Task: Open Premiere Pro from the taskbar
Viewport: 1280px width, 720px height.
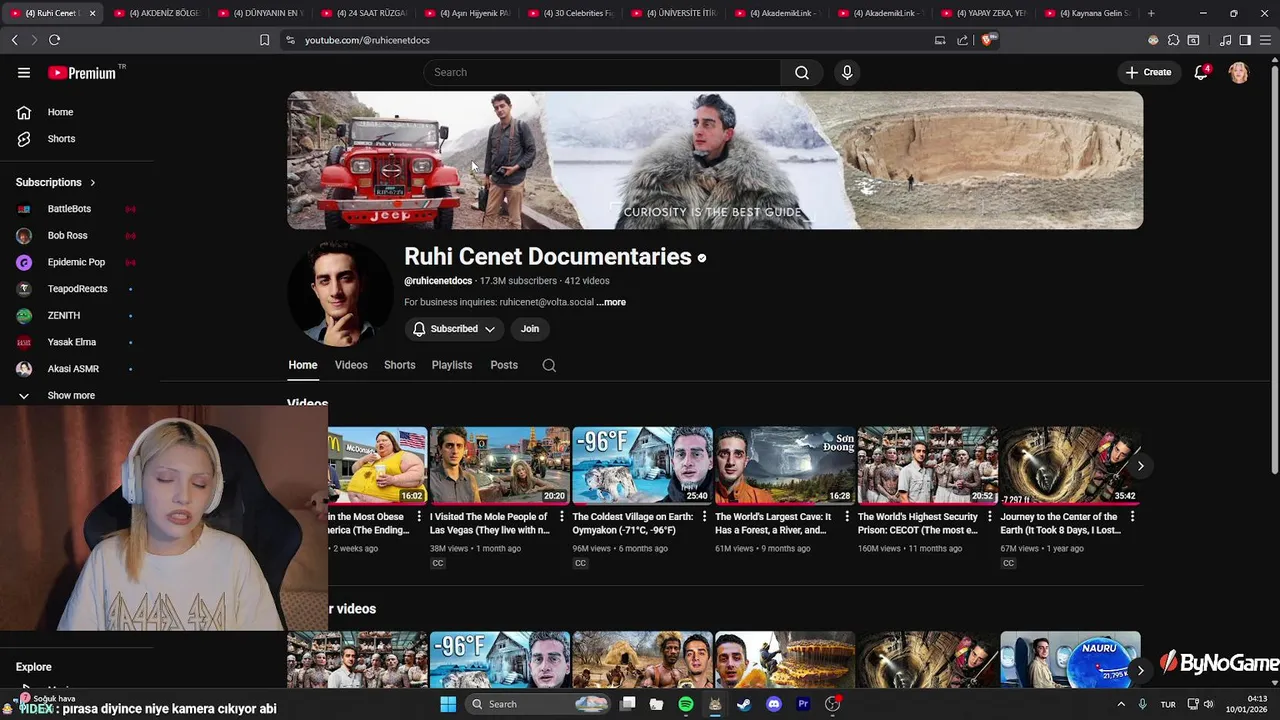Action: (803, 704)
